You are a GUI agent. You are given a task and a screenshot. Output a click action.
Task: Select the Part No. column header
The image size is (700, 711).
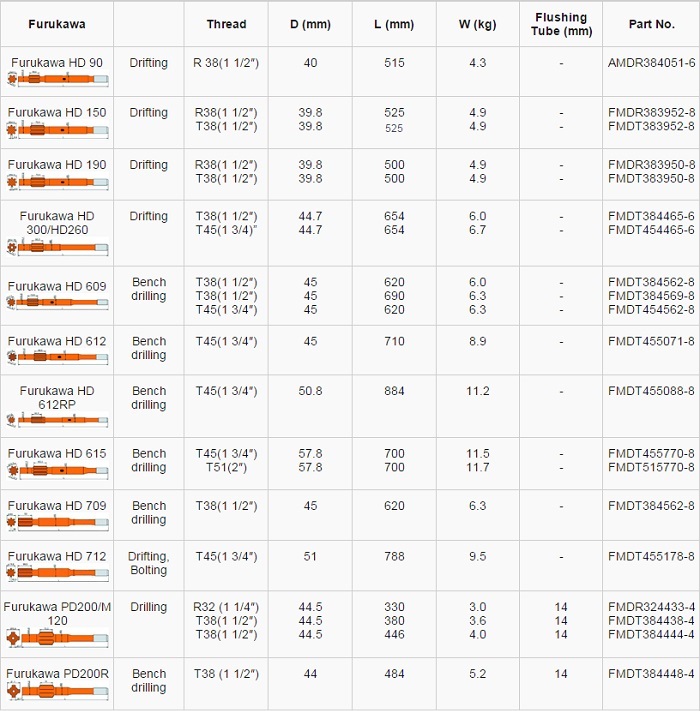pyautogui.click(x=651, y=24)
